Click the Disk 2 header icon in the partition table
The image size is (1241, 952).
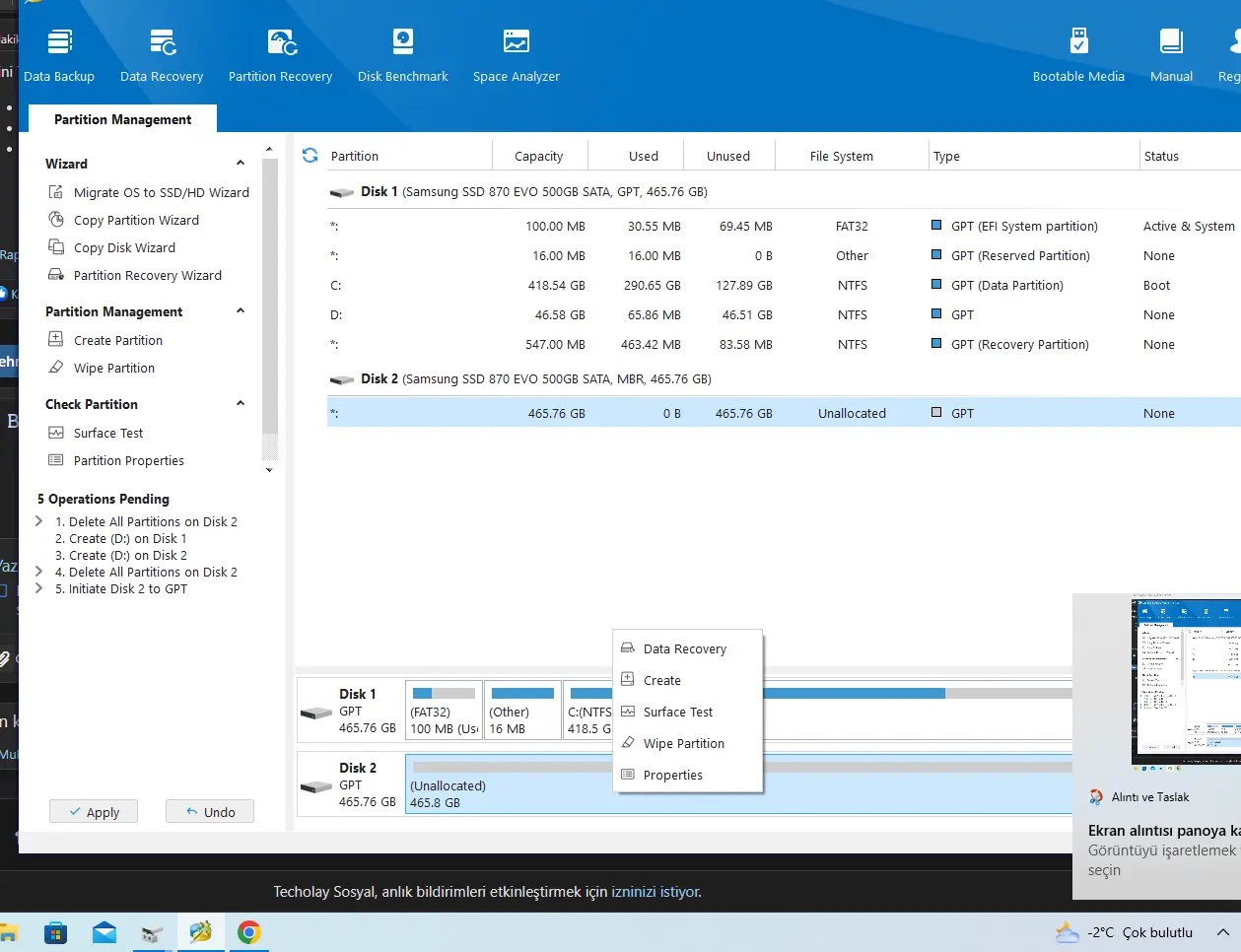coord(342,379)
